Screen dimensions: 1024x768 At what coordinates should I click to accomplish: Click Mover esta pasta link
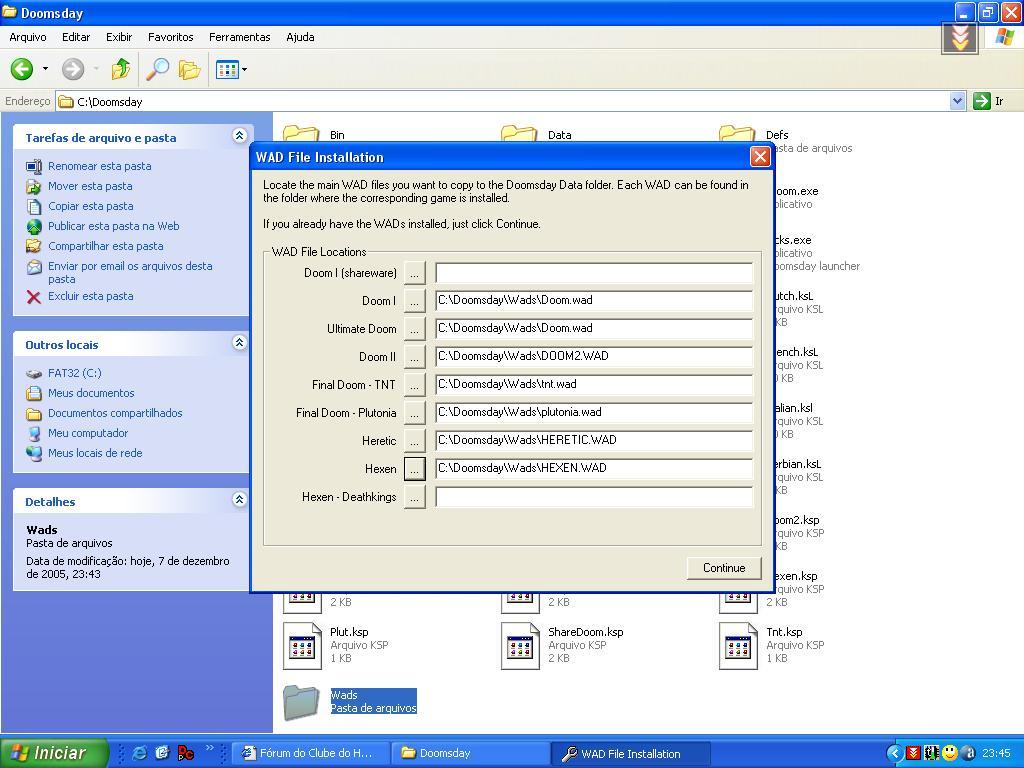[x=90, y=186]
